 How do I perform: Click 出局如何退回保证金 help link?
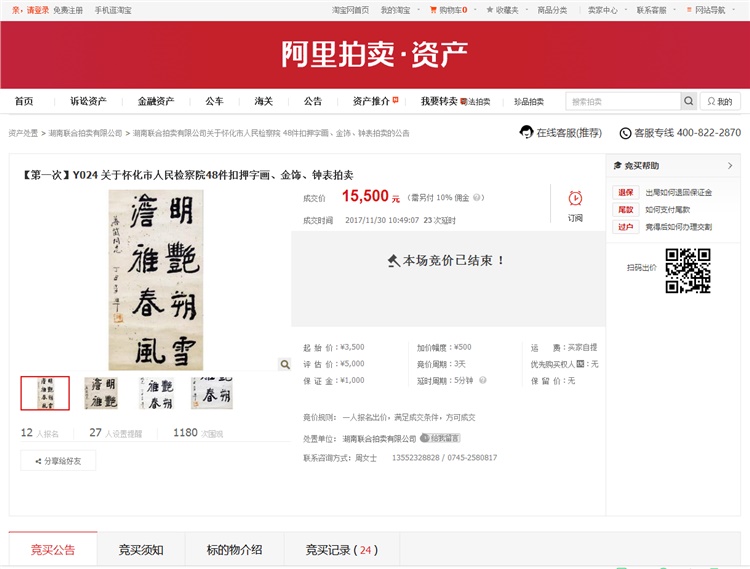tap(679, 192)
